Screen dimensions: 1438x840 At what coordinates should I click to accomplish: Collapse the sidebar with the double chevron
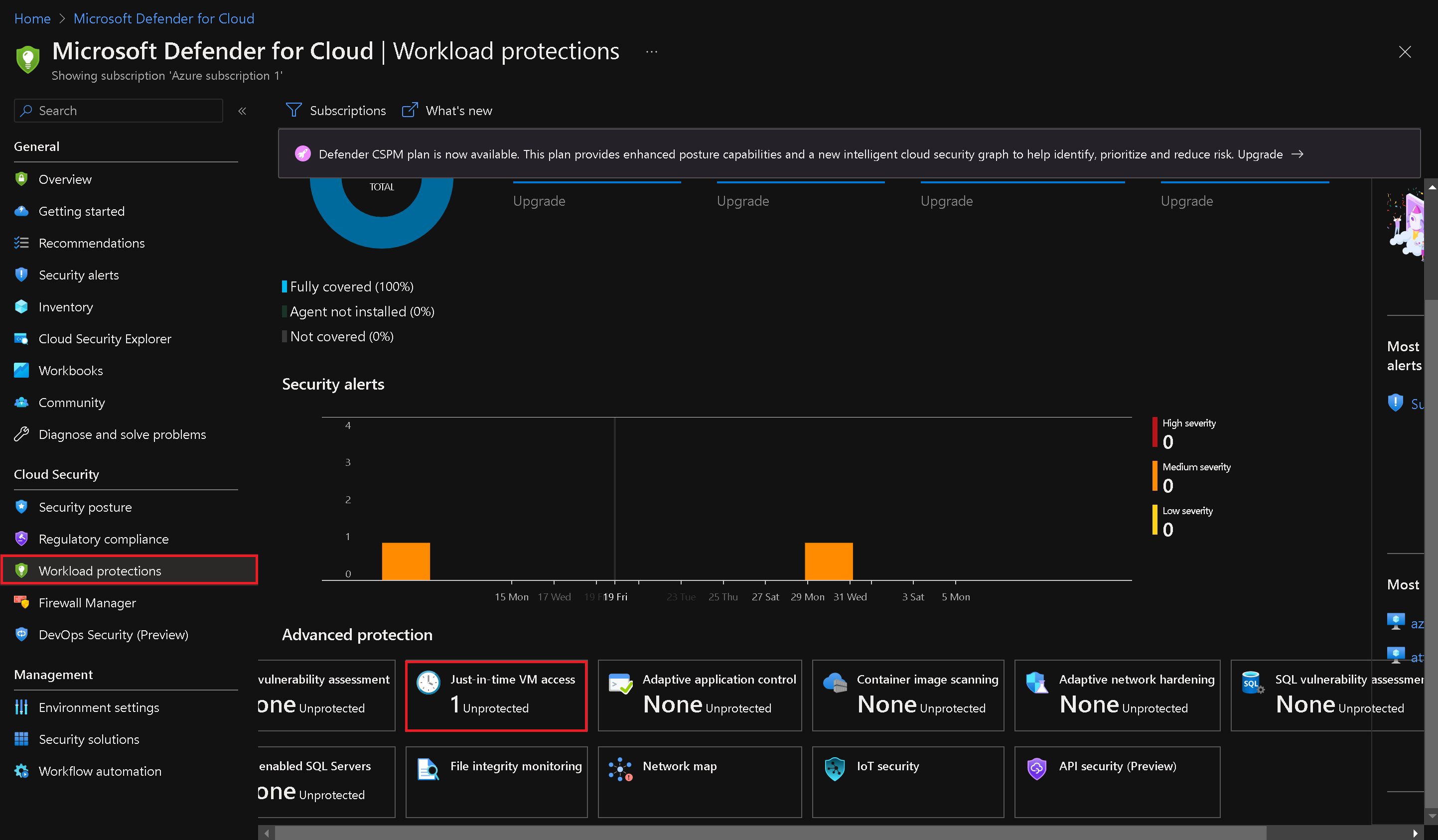[x=242, y=111]
